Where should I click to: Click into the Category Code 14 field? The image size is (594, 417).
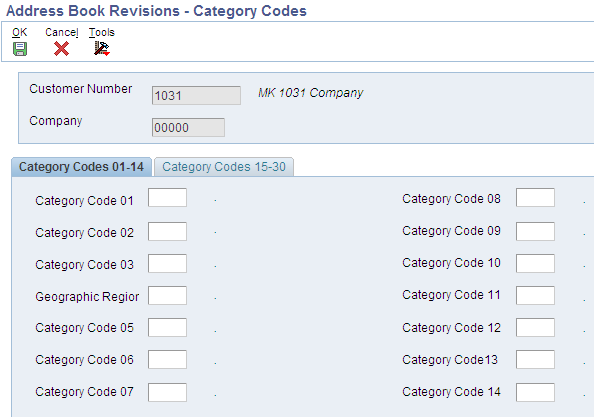click(x=535, y=392)
